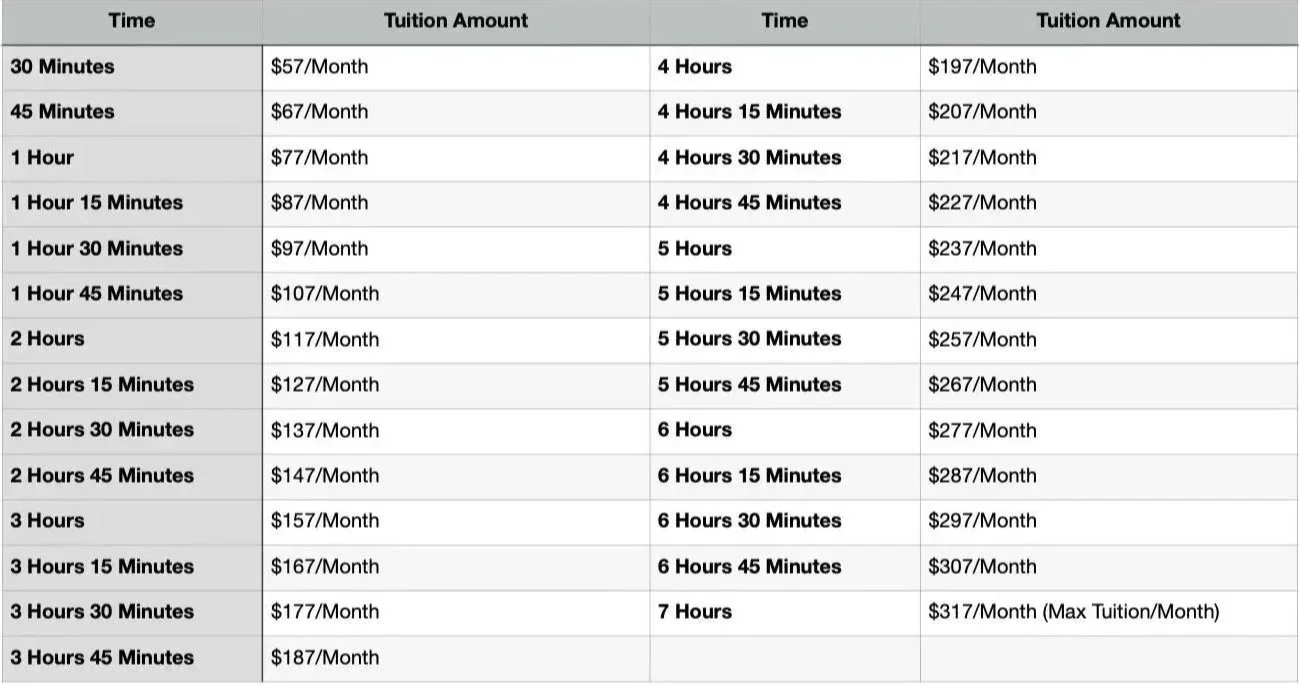Screen dimensions: 1299x686
Task: Click the 30 Minutes row label
Action: [62, 67]
